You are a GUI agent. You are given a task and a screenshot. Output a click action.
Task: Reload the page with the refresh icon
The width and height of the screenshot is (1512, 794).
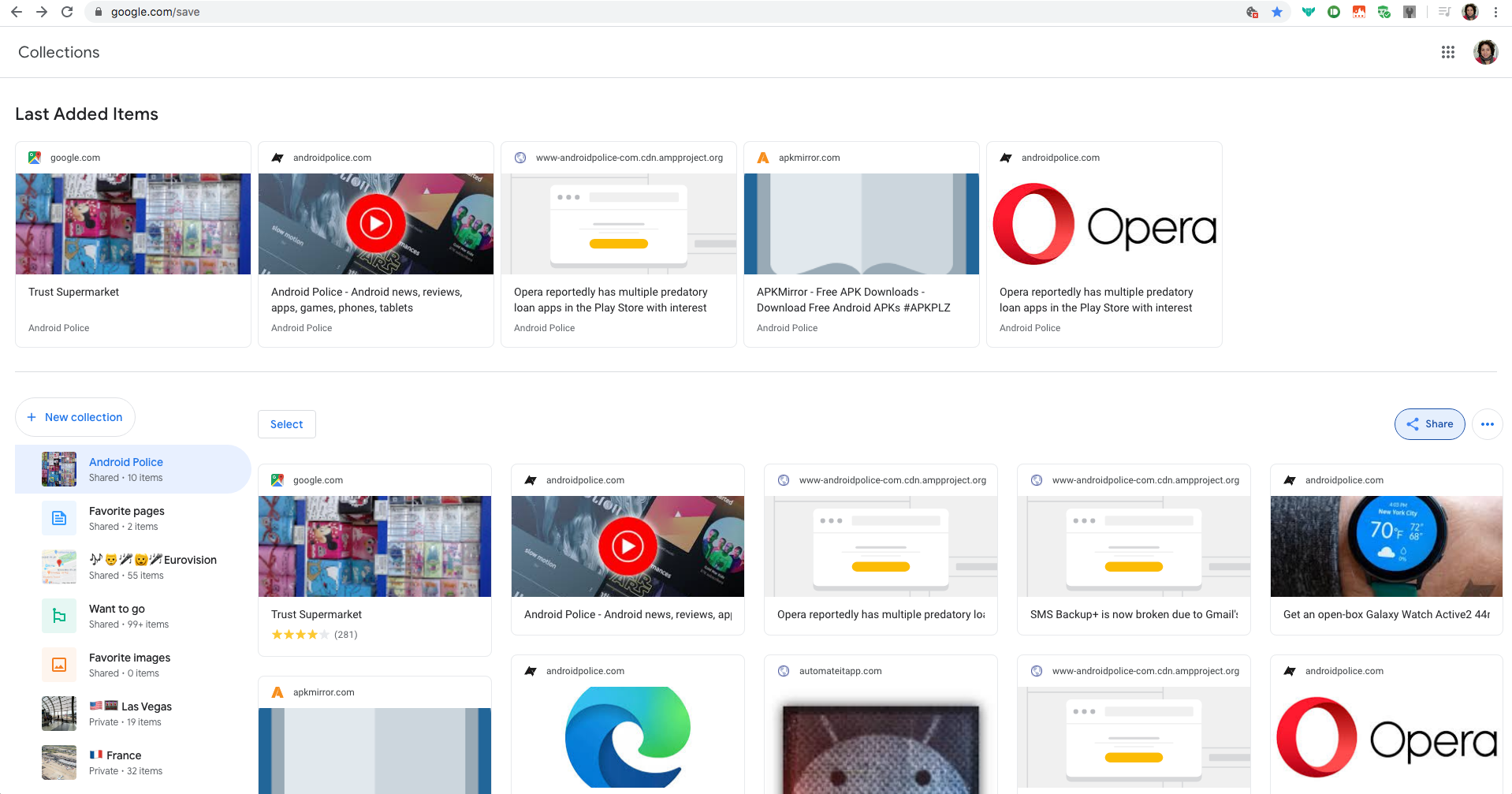click(x=66, y=12)
